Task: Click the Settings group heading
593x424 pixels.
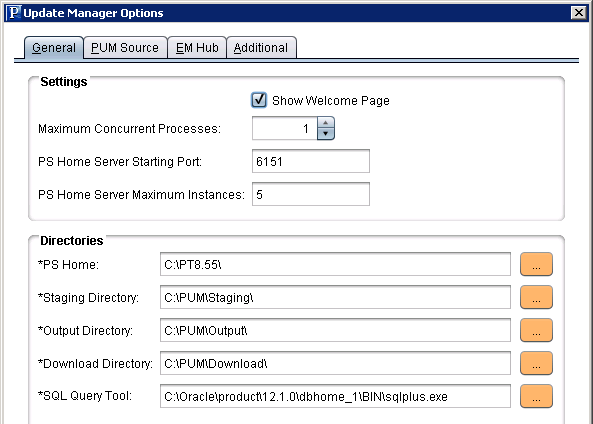Action: point(64,82)
